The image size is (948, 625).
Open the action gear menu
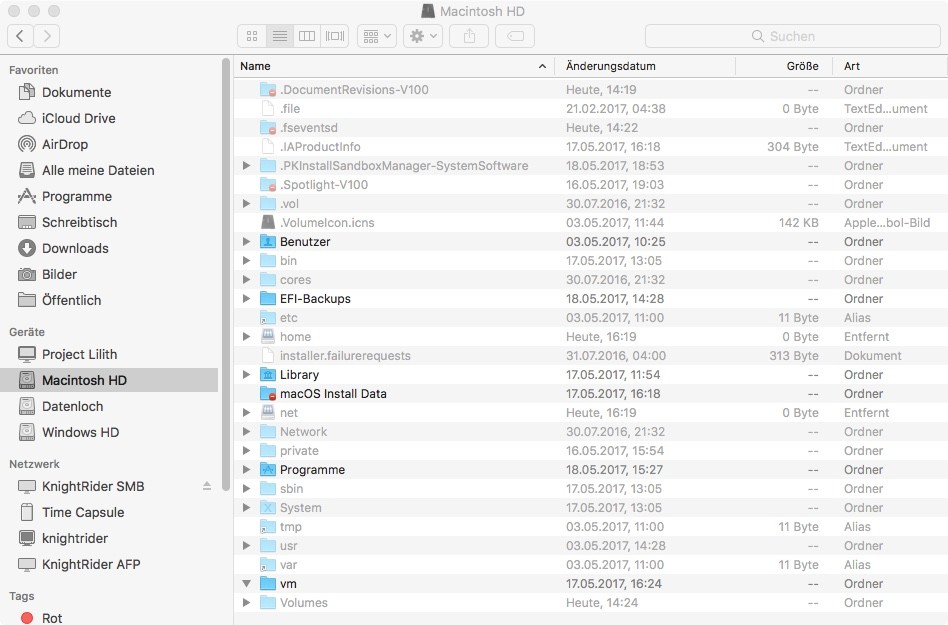coord(423,36)
